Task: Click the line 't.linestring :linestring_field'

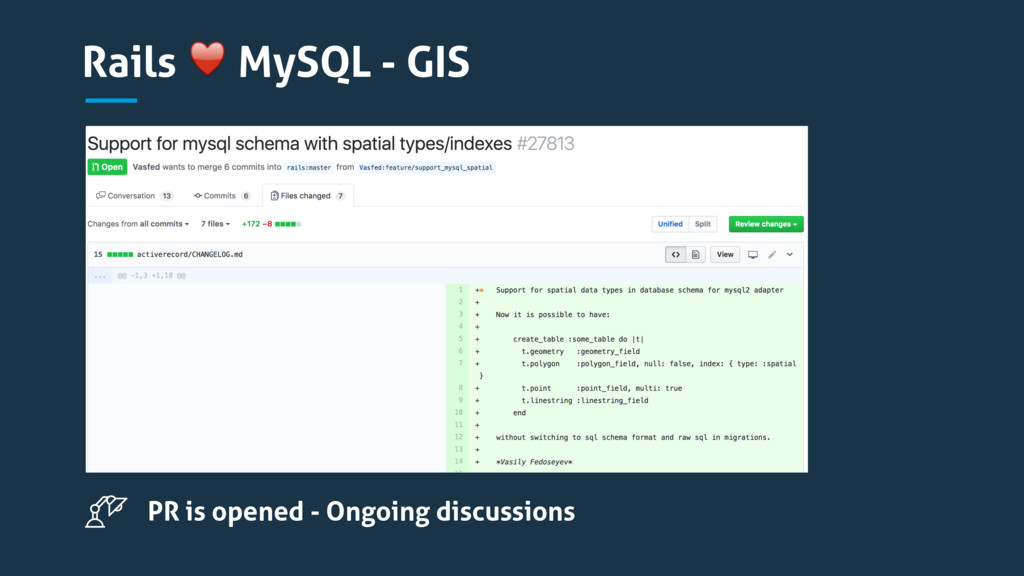Action: coord(584,400)
